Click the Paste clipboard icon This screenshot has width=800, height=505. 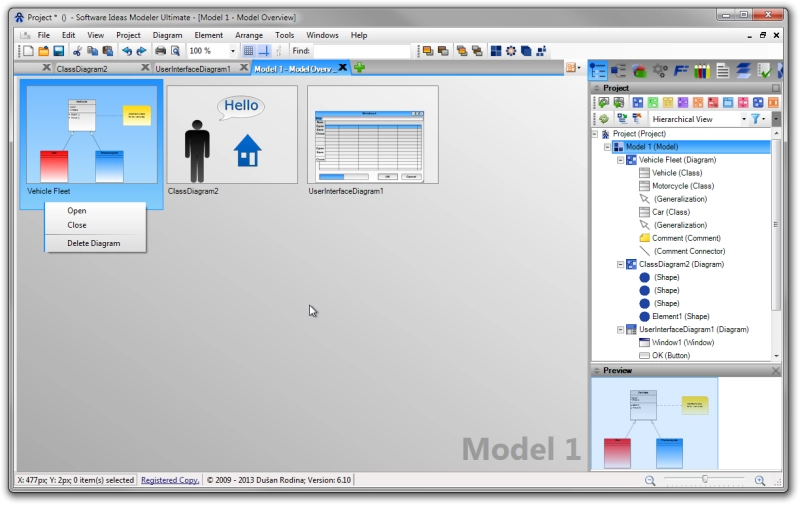108,51
